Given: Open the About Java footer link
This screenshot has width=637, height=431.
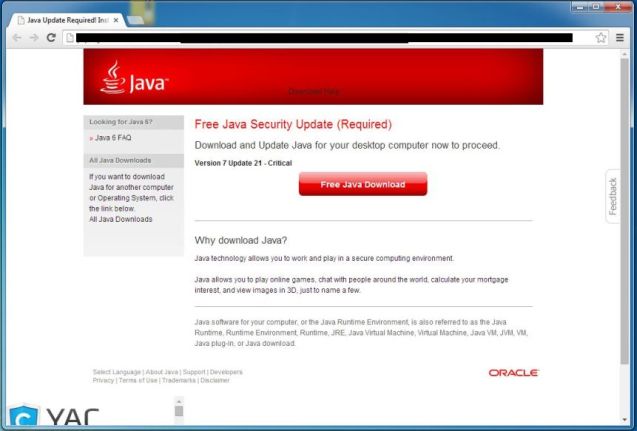Looking at the screenshot, I should (162, 372).
